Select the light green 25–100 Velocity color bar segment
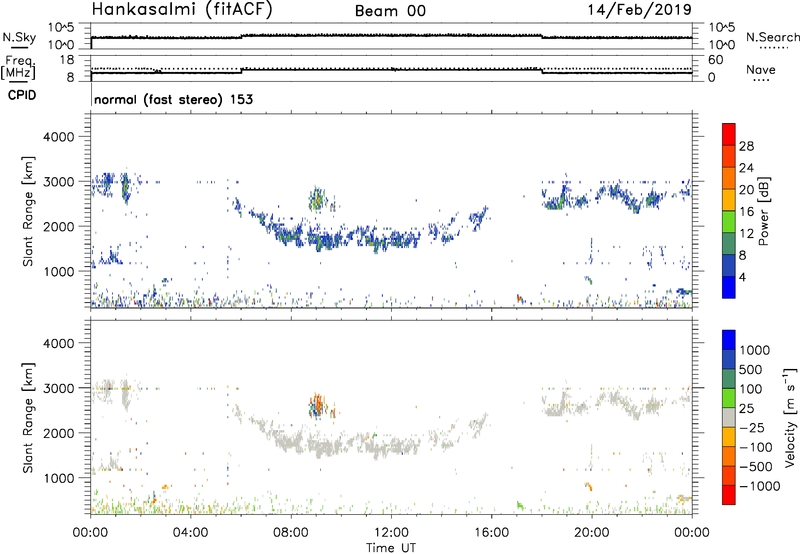Screen dimensions: 800x554 (729, 398)
